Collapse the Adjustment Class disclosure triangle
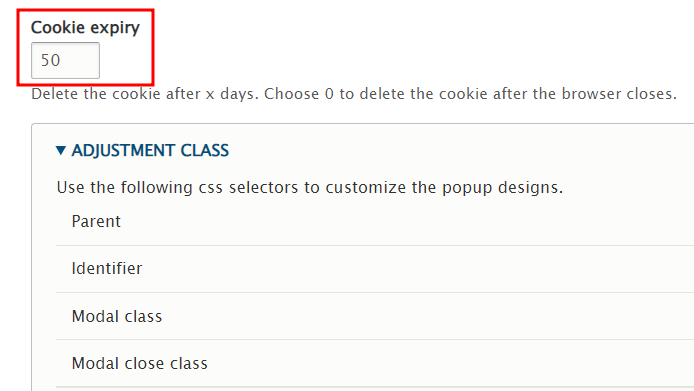This screenshot has height=391, width=694. coord(61,151)
